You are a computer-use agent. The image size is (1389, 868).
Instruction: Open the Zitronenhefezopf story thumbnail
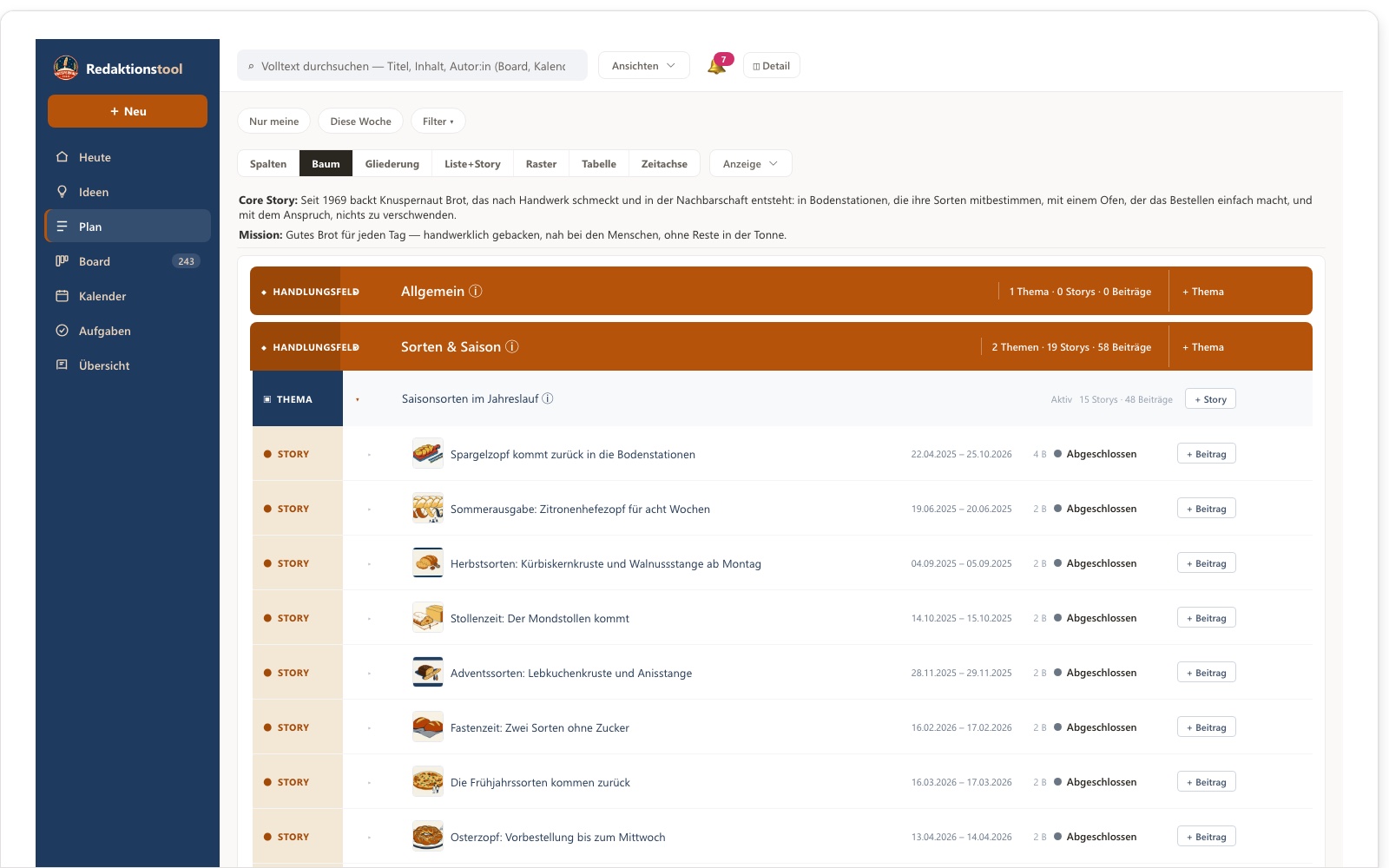(428, 509)
